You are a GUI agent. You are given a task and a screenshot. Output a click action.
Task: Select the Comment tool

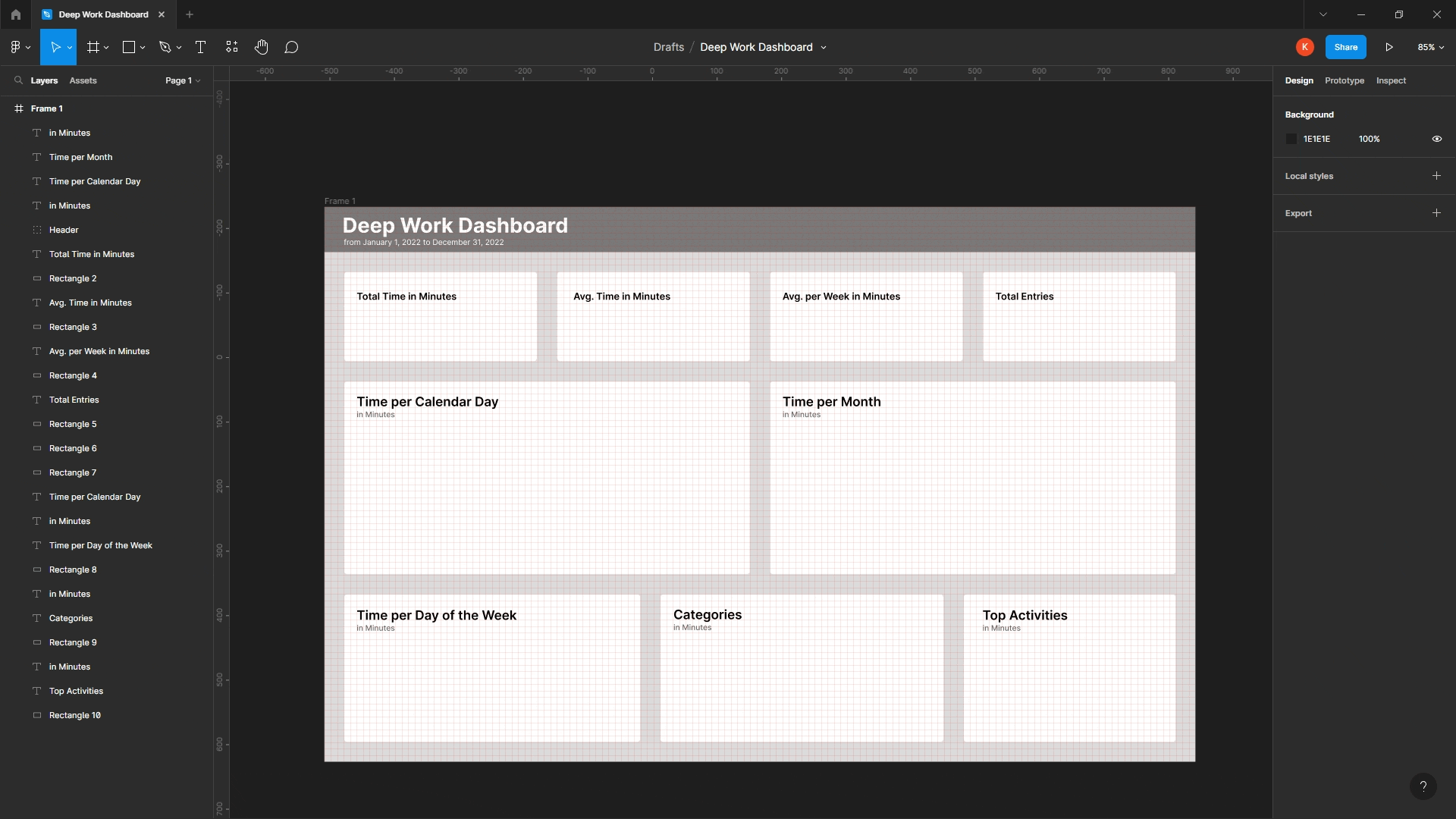[x=291, y=47]
